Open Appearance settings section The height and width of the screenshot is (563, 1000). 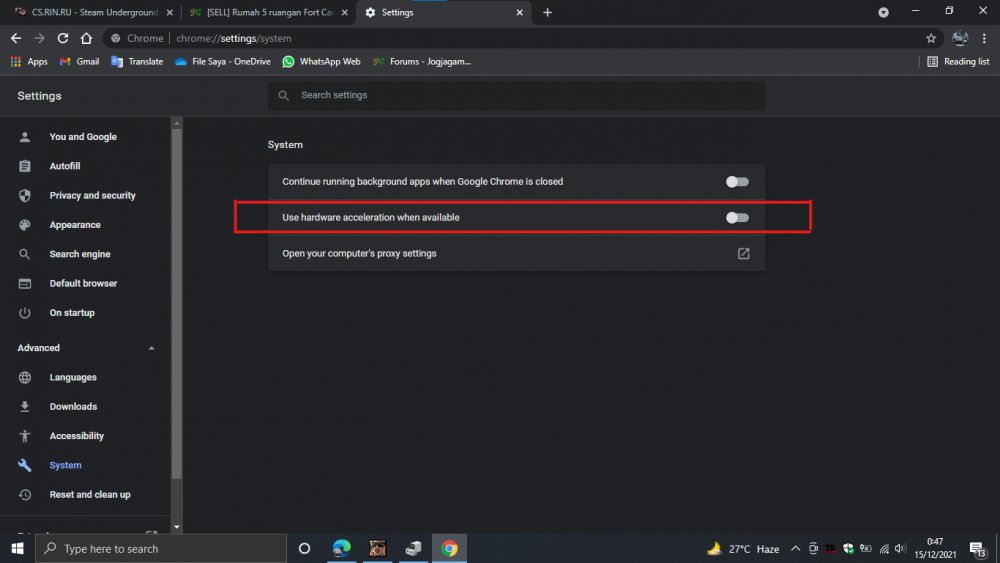(x=75, y=224)
